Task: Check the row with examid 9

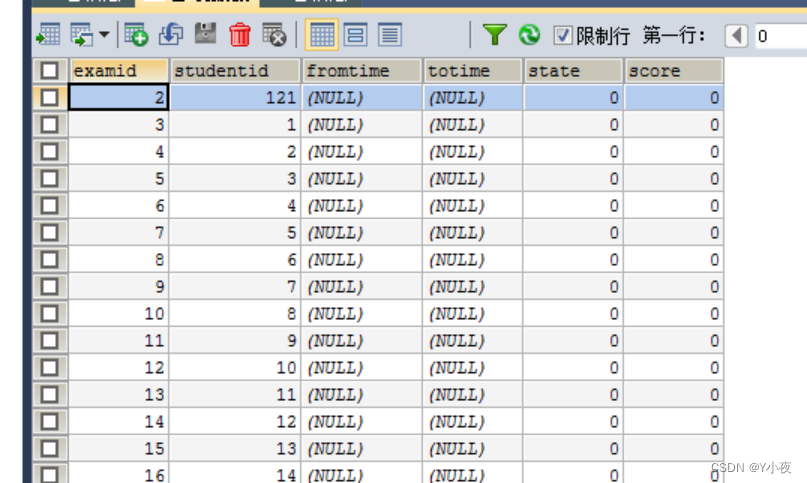Action: tap(50, 286)
